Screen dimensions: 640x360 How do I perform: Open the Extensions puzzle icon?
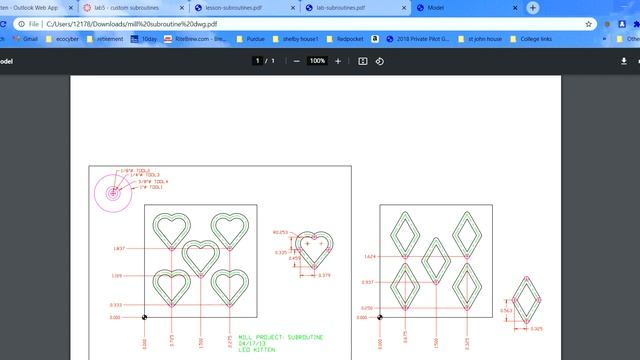click(x=636, y=24)
